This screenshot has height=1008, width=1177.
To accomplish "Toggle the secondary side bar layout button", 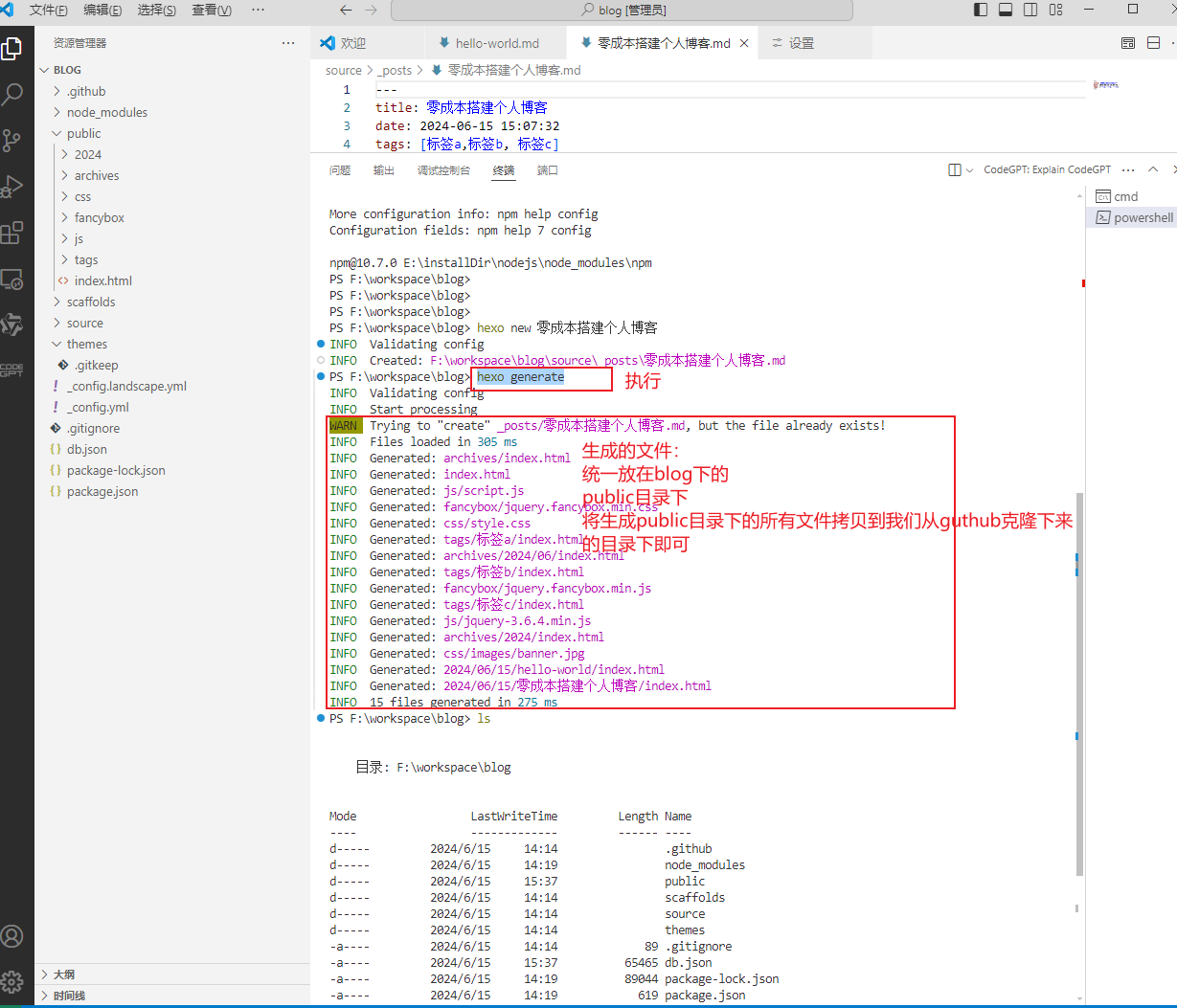I will (1030, 10).
